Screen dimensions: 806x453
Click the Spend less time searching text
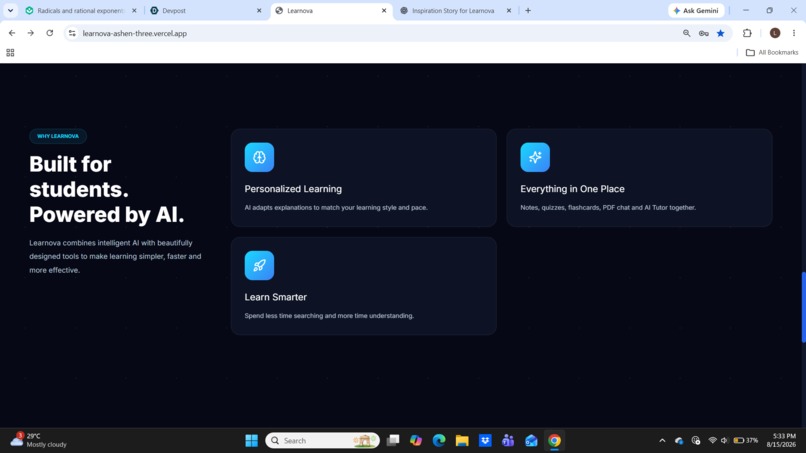(x=329, y=316)
